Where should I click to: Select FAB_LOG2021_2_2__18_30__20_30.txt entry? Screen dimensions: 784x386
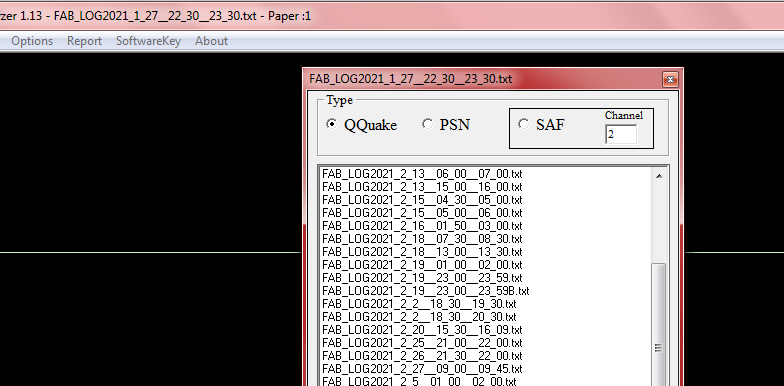click(419, 317)
